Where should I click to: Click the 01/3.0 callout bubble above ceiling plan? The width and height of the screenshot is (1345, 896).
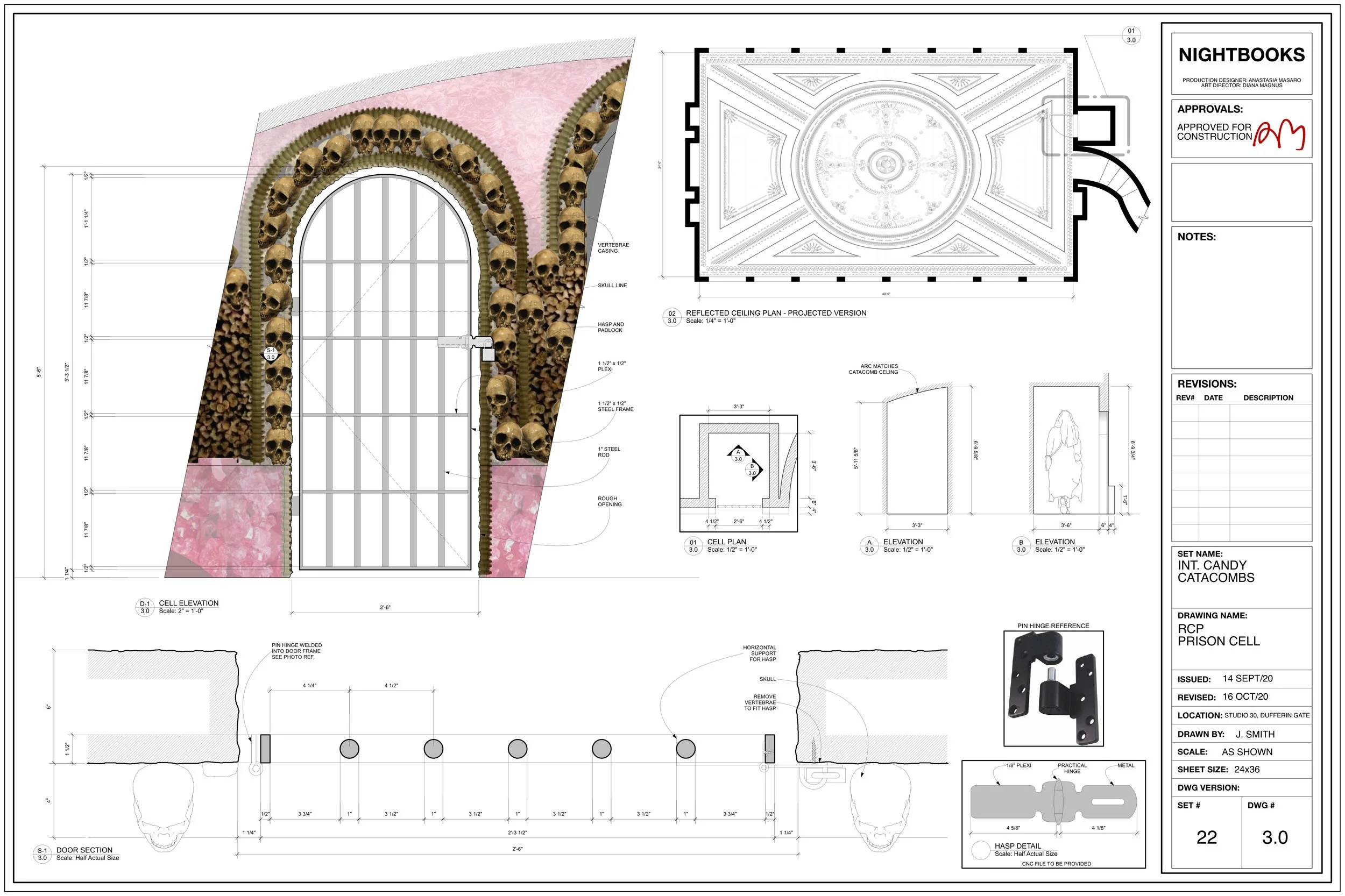[x=1131, y=35]
